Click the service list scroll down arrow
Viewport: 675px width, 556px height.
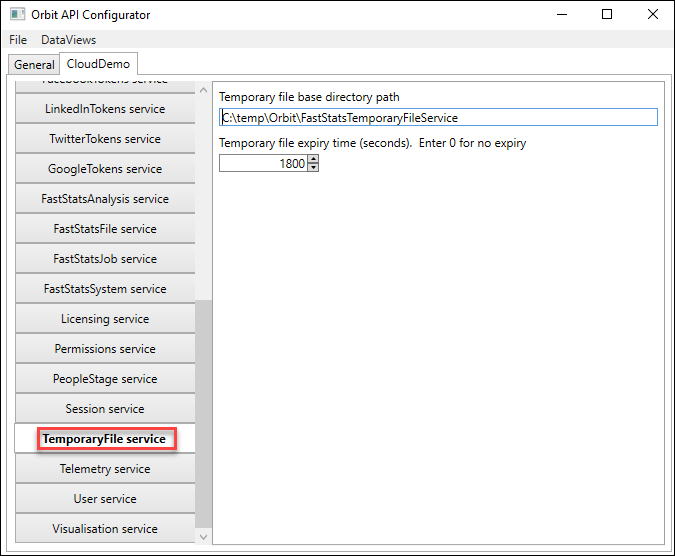pos(204,537)
